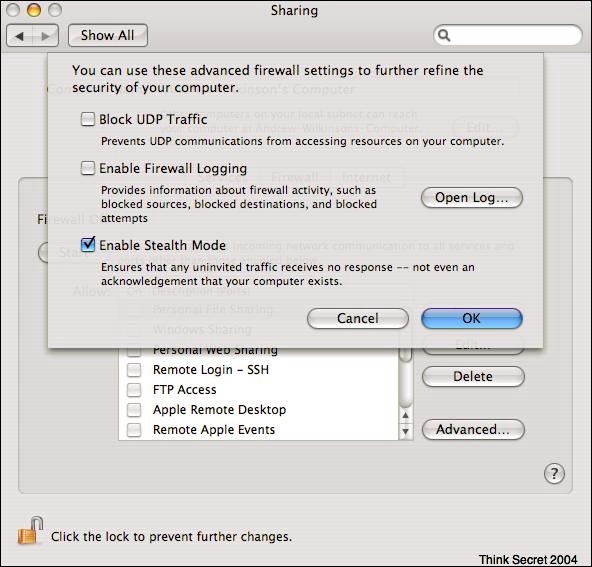This screenshot has height=567, width=592.
Task: Click the Delete button
Action: (473, 376)
